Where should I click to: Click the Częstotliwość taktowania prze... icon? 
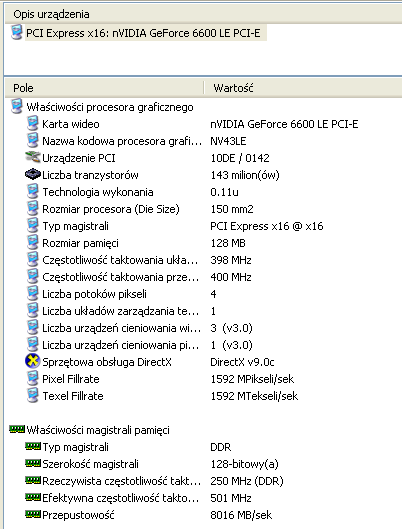click(x=32, y=276)
